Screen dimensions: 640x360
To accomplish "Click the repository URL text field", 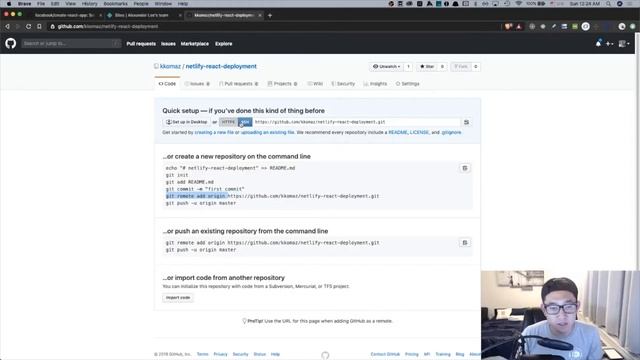I will pos(357,122).
